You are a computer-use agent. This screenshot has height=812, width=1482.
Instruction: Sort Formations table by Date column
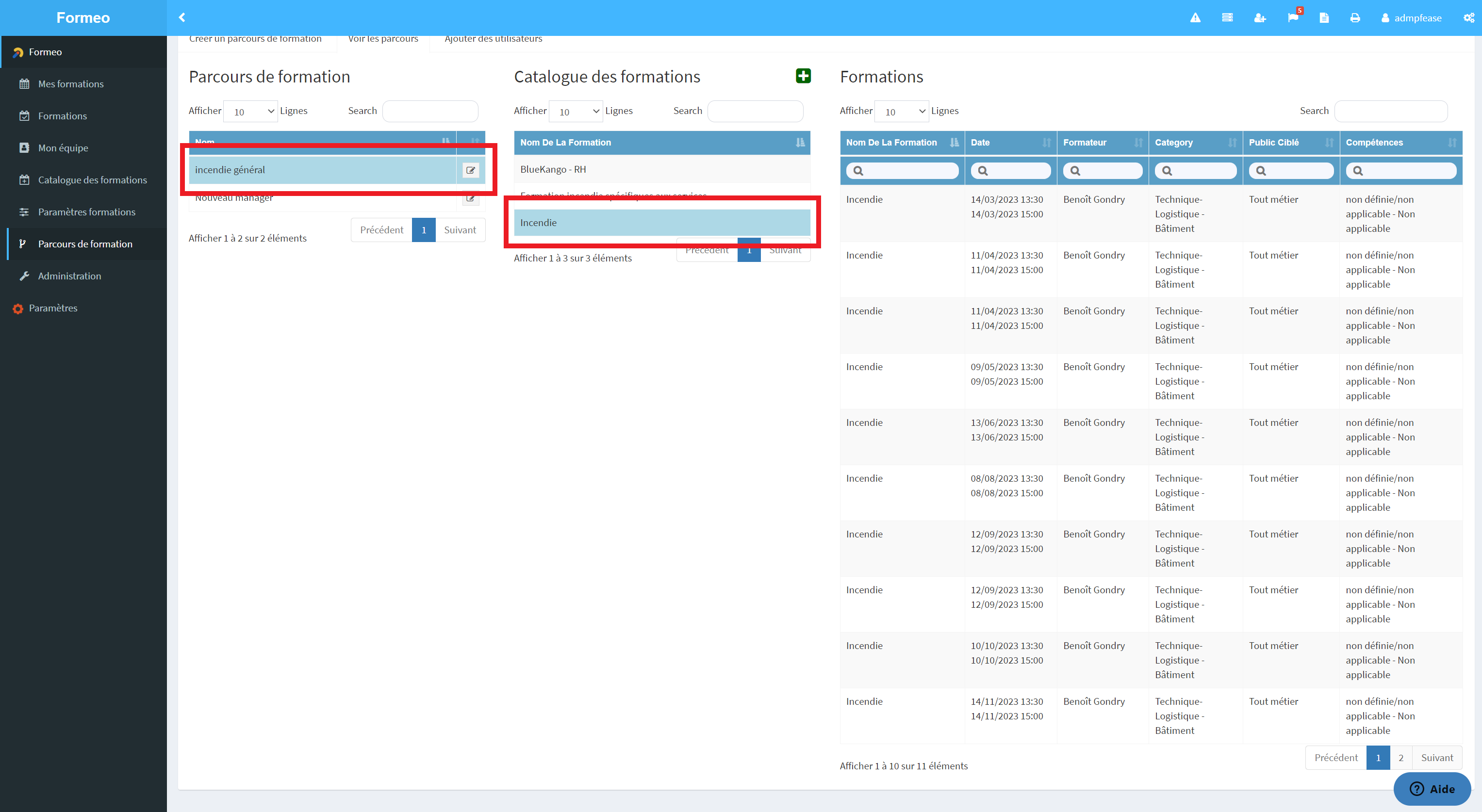click(x=1010, y=143)
